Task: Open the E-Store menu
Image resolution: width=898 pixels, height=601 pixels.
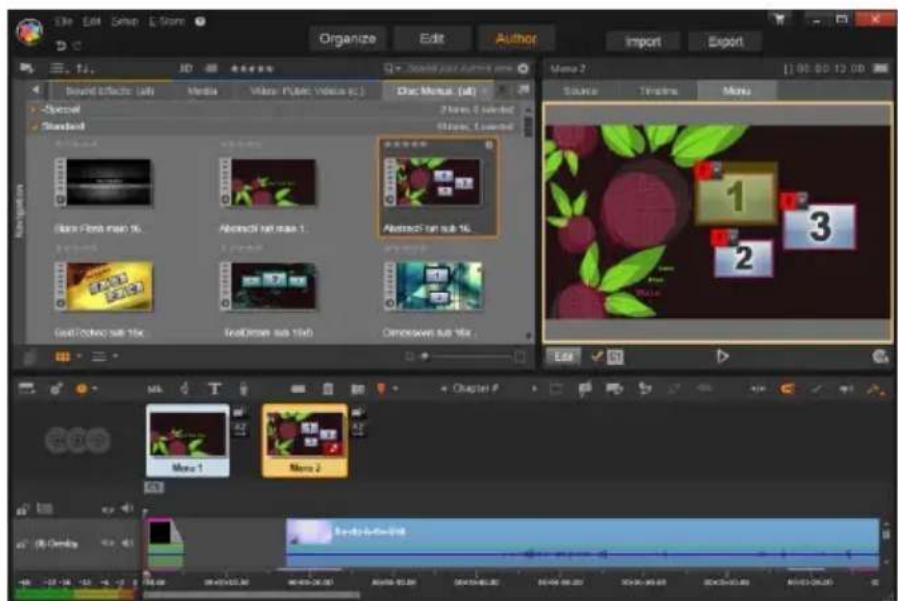Action: [167, 21]
